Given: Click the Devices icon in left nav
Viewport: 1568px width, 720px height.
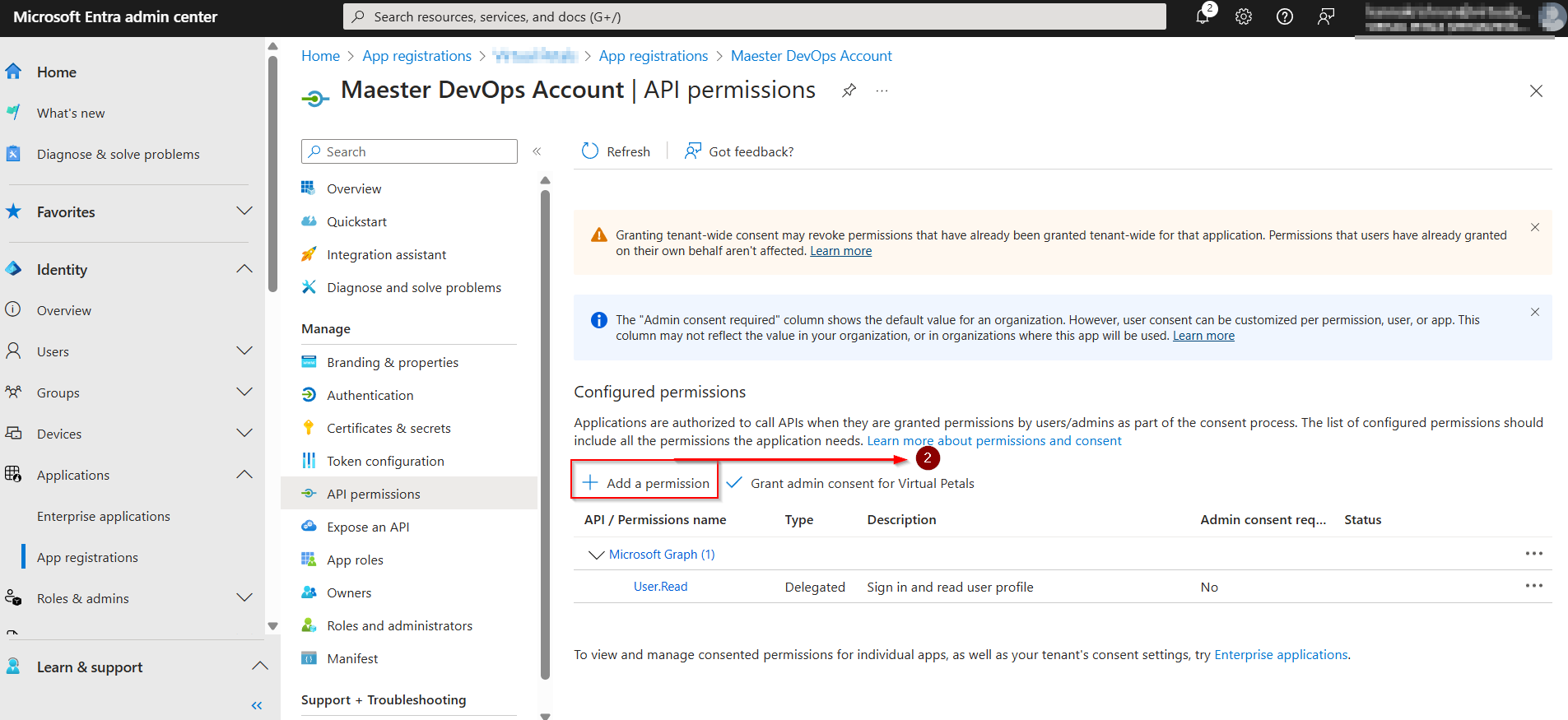Looking at the screenshot, I should click(x=13, y=433).
